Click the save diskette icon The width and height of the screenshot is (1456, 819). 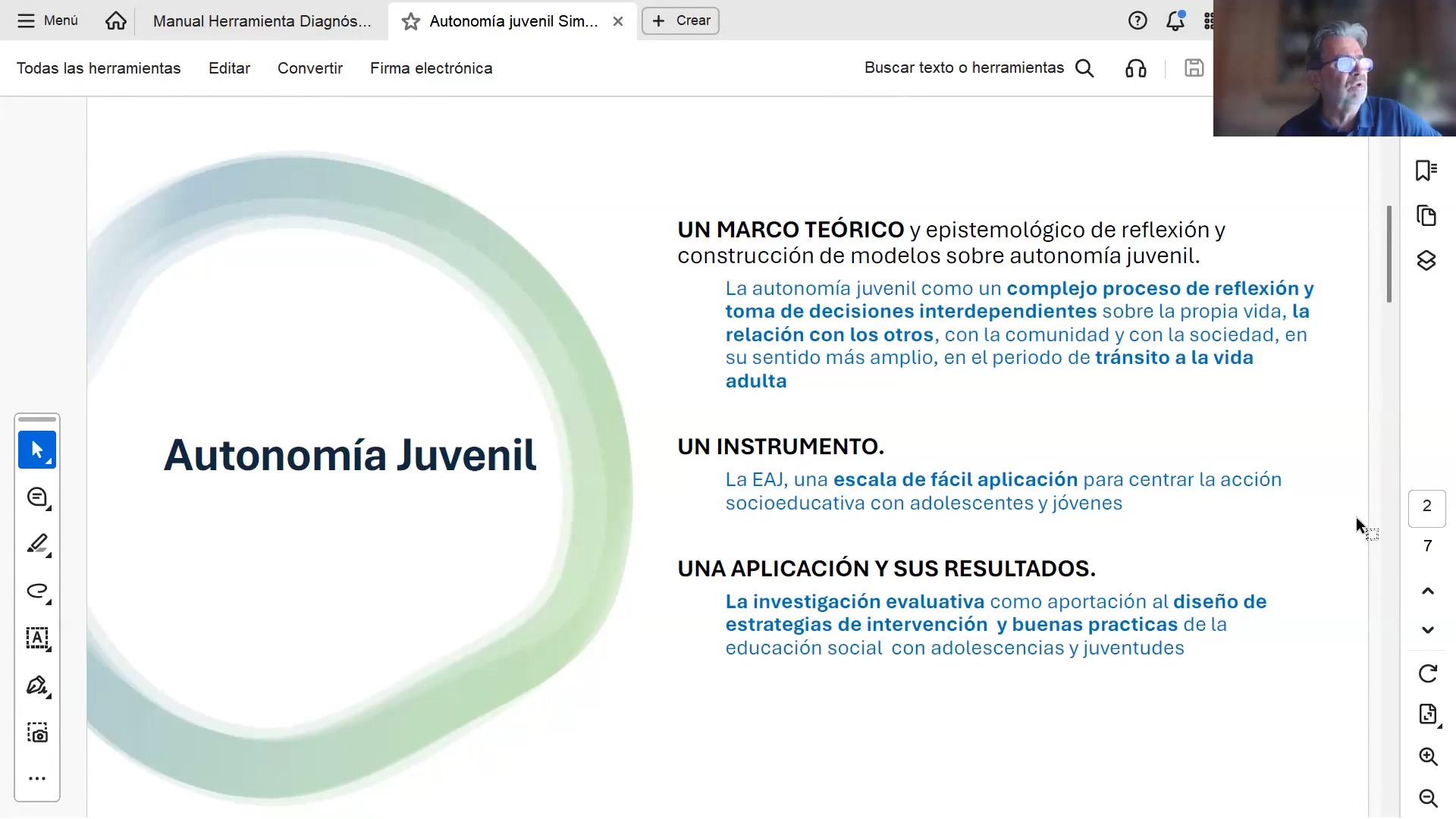point(1194,68)
